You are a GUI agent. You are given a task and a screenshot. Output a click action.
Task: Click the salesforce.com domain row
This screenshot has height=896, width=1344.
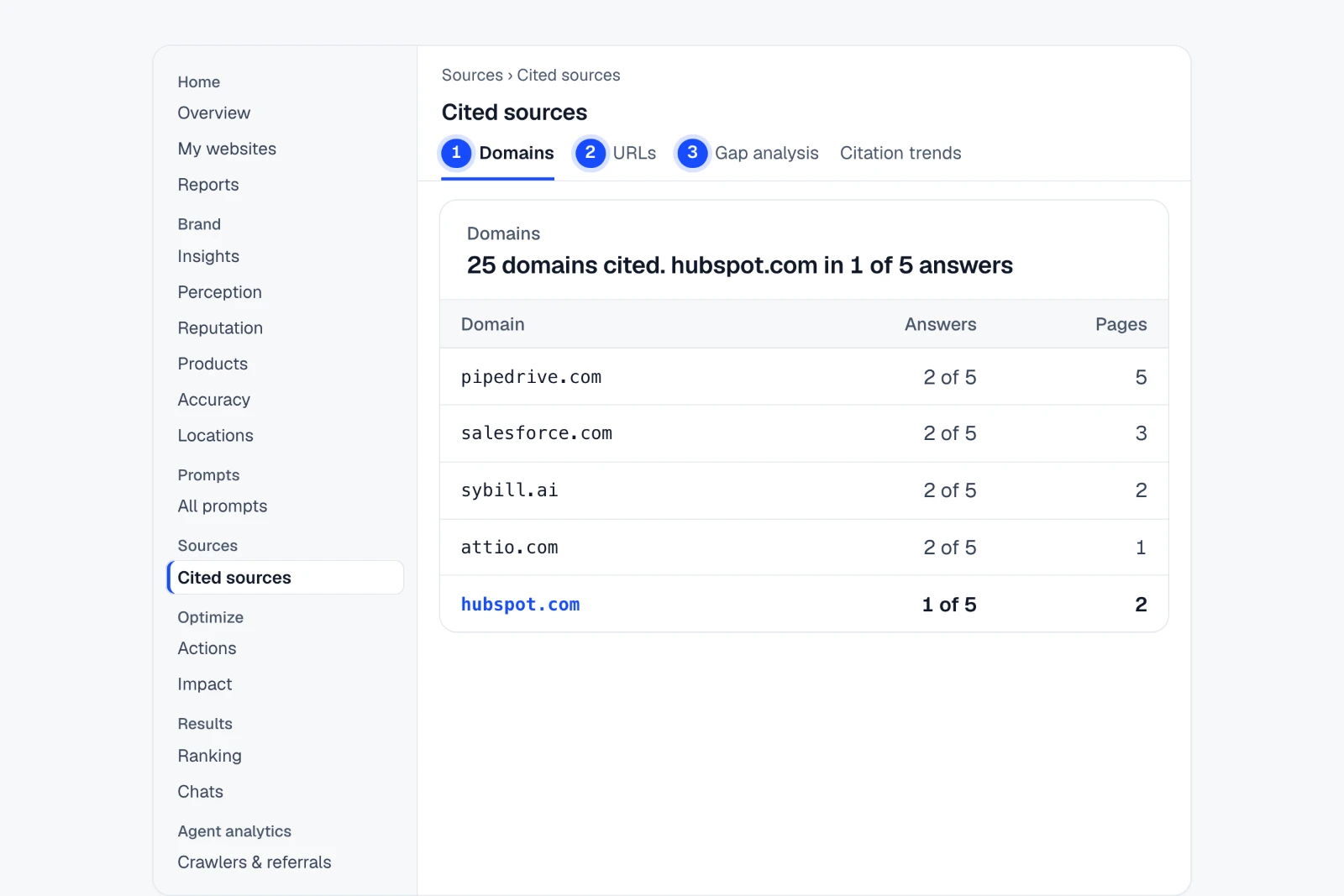804,433
